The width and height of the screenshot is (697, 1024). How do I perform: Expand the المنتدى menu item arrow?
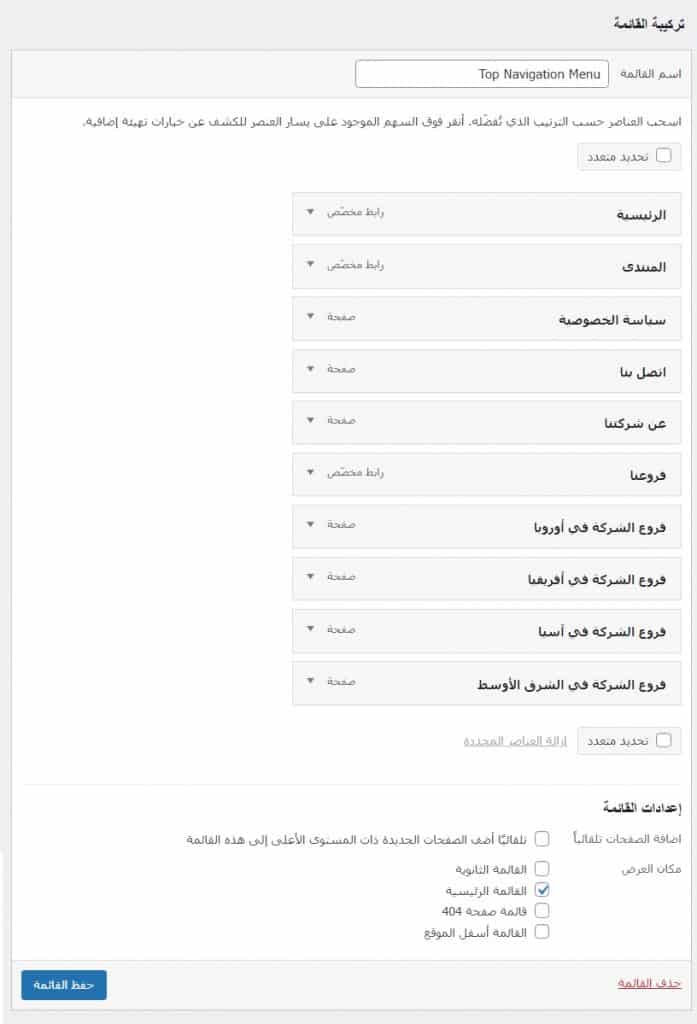click(310, 265)
